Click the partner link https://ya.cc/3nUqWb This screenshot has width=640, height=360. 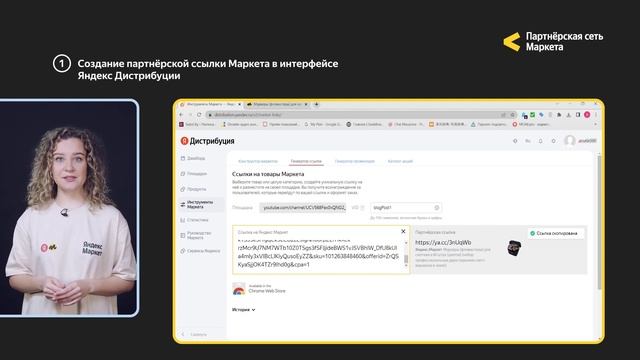point(443,242)
